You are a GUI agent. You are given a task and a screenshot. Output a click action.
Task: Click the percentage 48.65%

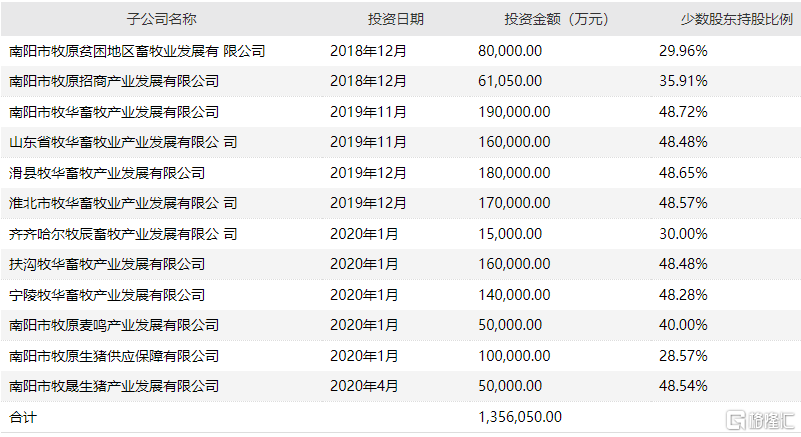point(683,173)
